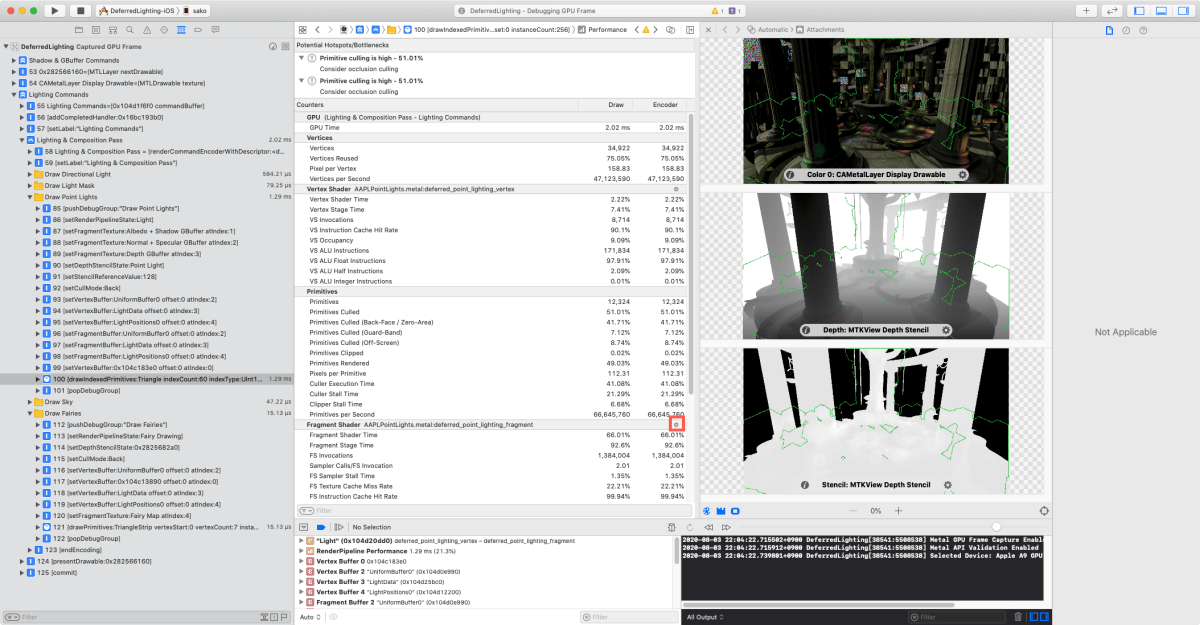The height and width of the screenshot is (625, 1200).
Task: Toggle the variables view pane button
Action: 1034,617
